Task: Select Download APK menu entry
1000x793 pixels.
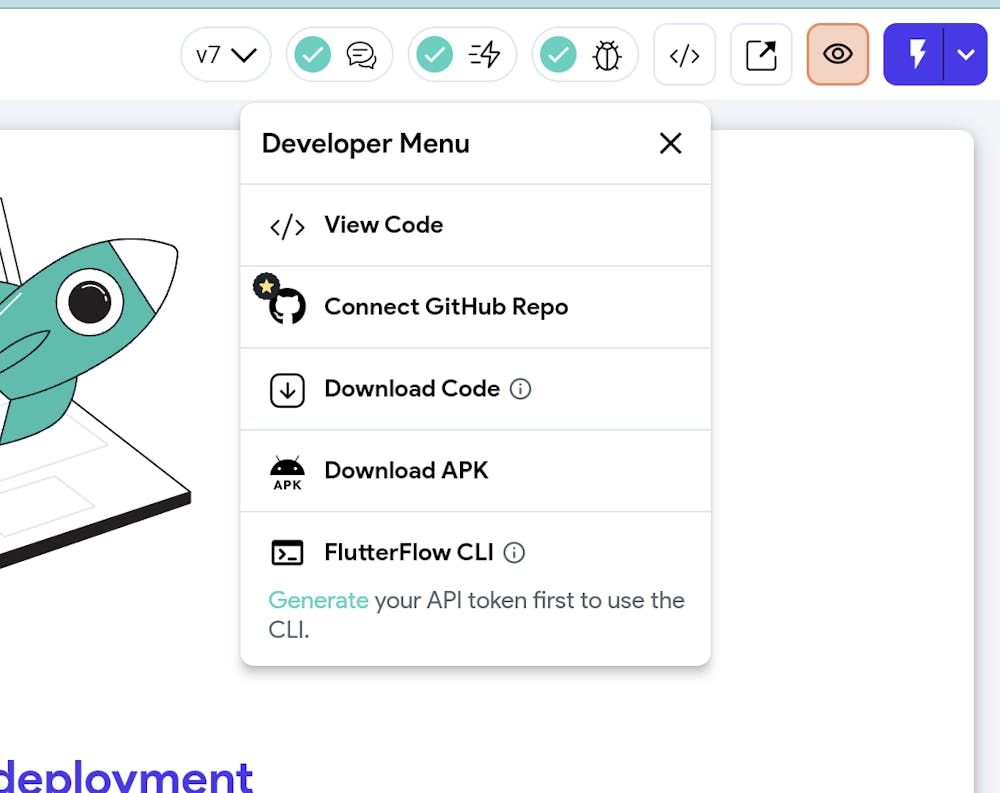Action: pyautogui.click(x=475, y=471)
